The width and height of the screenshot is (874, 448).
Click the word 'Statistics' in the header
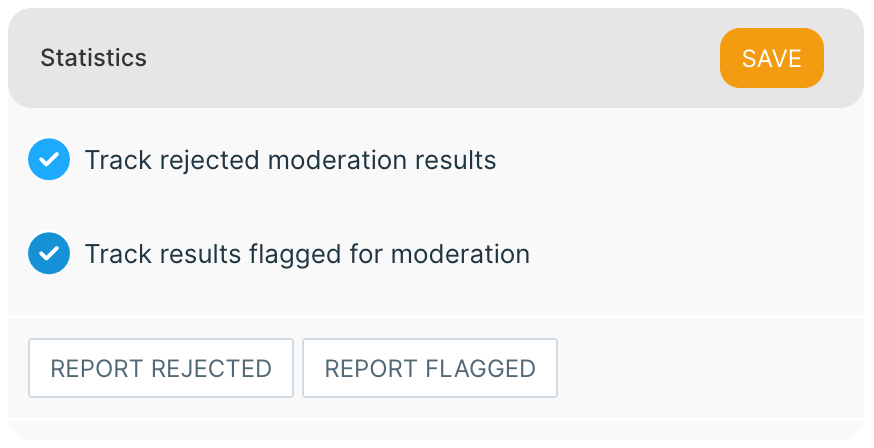click(93, 58)
